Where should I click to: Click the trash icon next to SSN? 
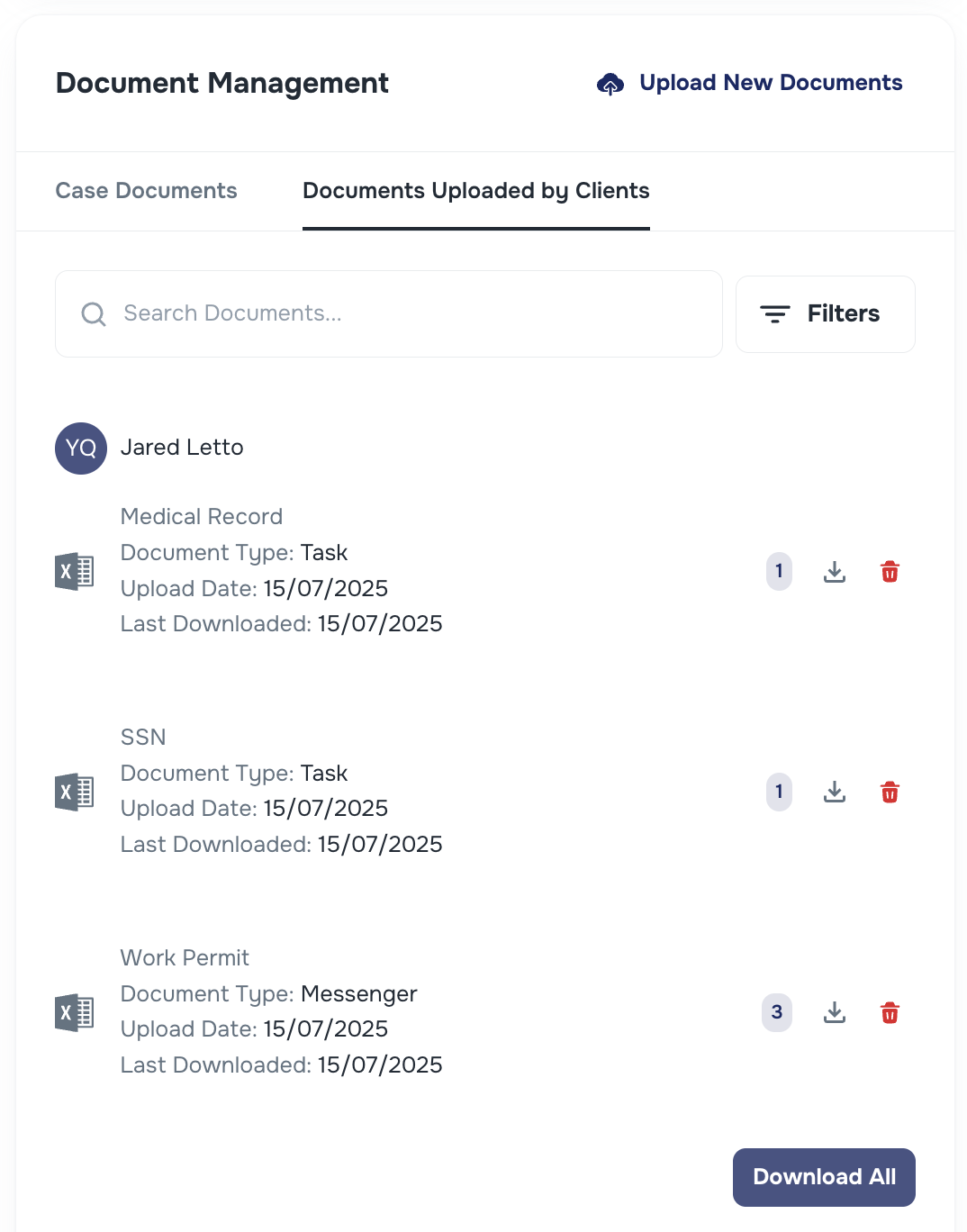click(889, 792)
